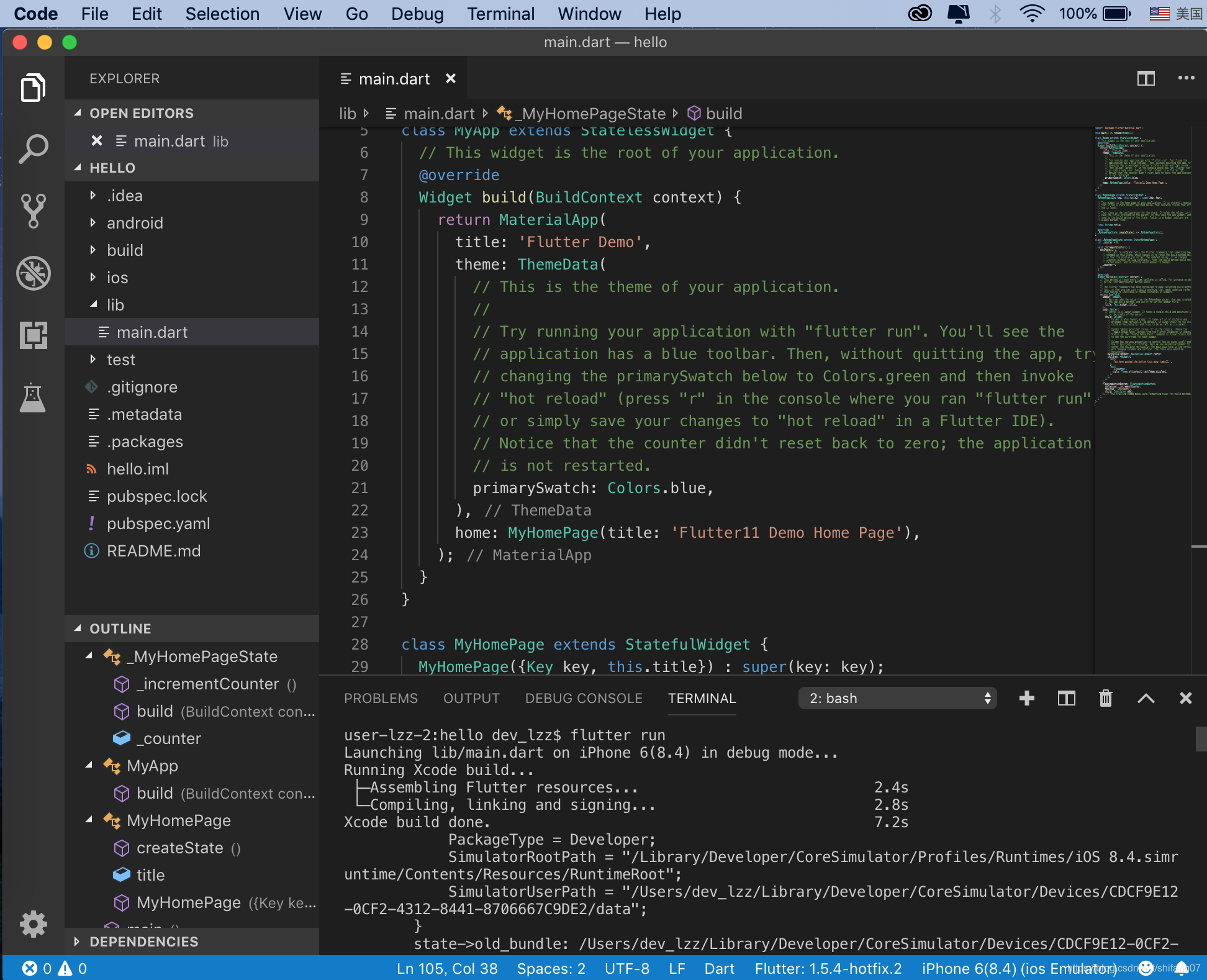Change encoding via UTF-8 status item
This screenshot has width=1207, height=980.
point(626,968)
